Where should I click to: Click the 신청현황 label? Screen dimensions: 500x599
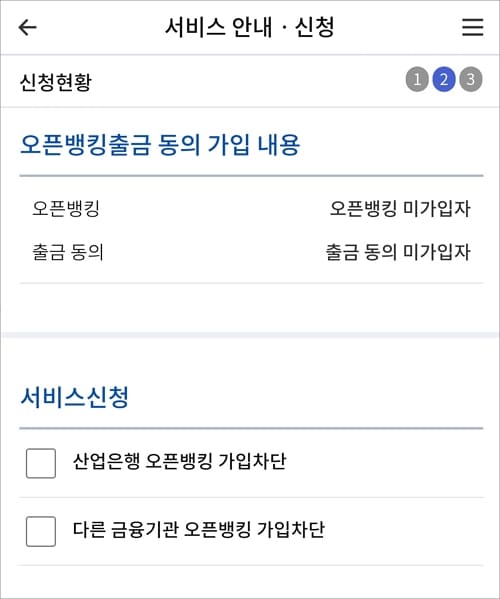click(x=56, y=82)
